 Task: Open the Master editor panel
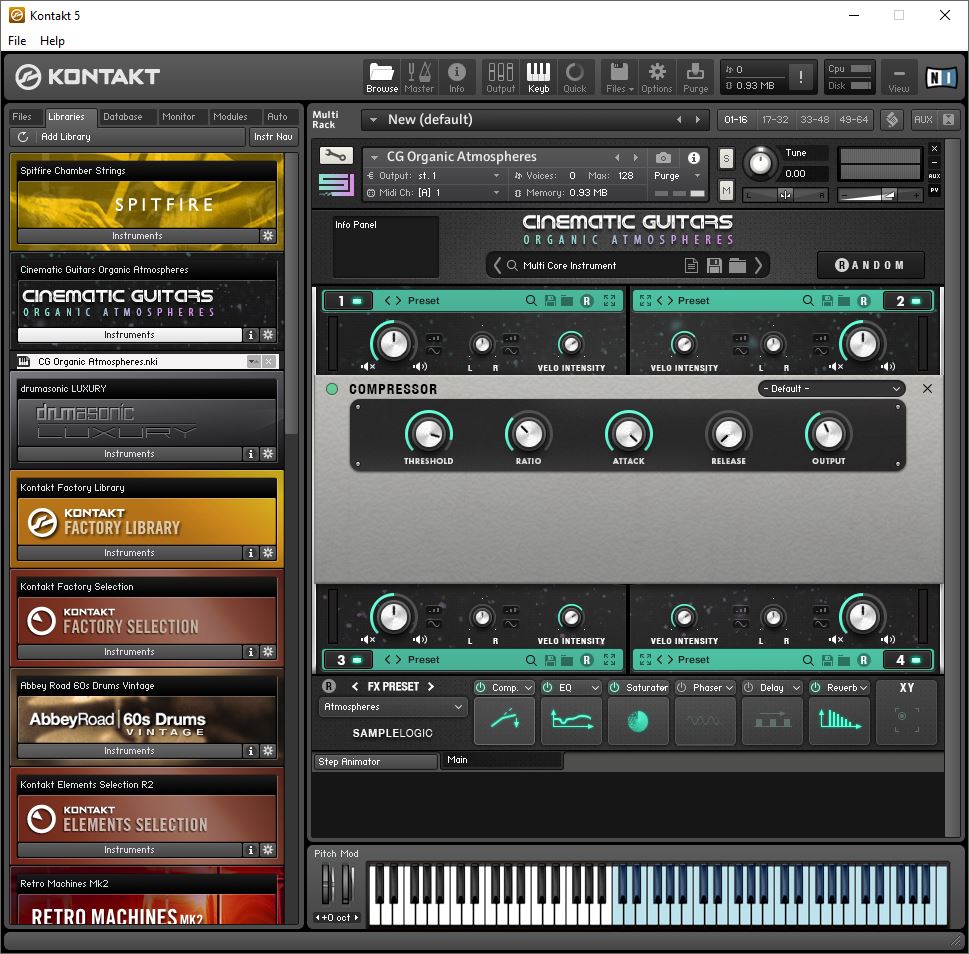point(419,77)
